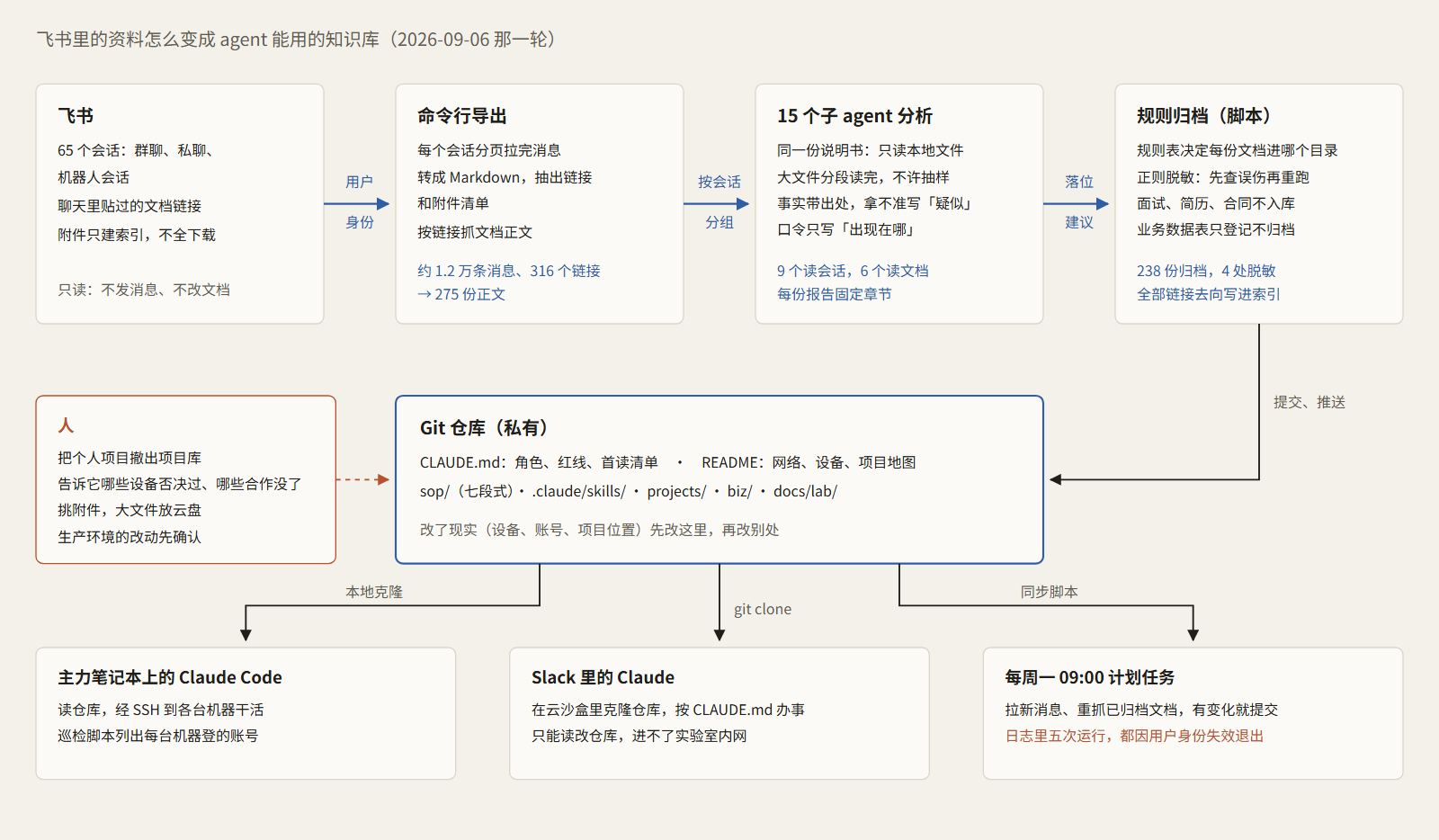Image resolution: width=1439 pixels, height=840 pixels.
Task: Click the "命令行导出" card heading
Action: [462, 116]
